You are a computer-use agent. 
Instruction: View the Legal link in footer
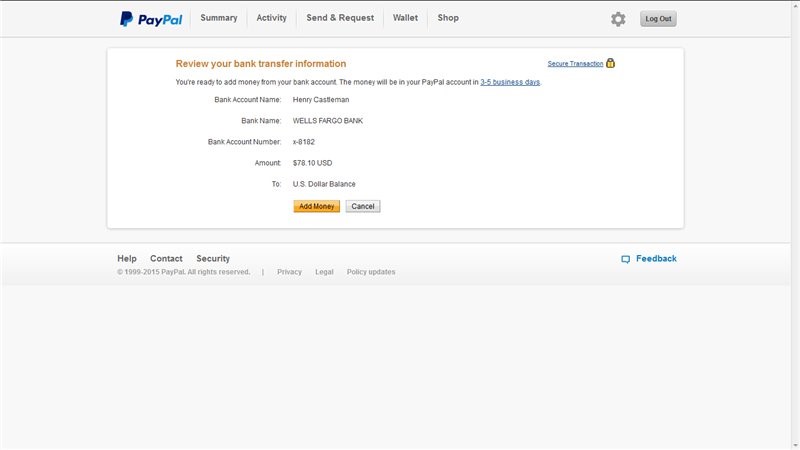[324, 272]
